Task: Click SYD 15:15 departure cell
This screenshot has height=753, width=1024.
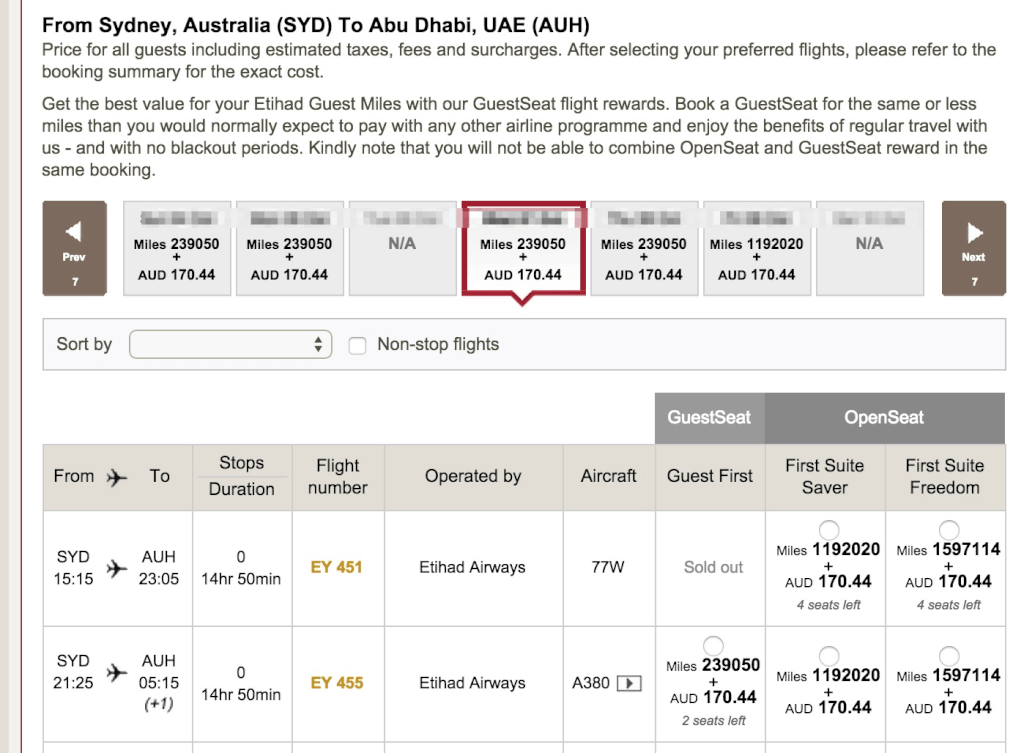Action: (73, 568)
